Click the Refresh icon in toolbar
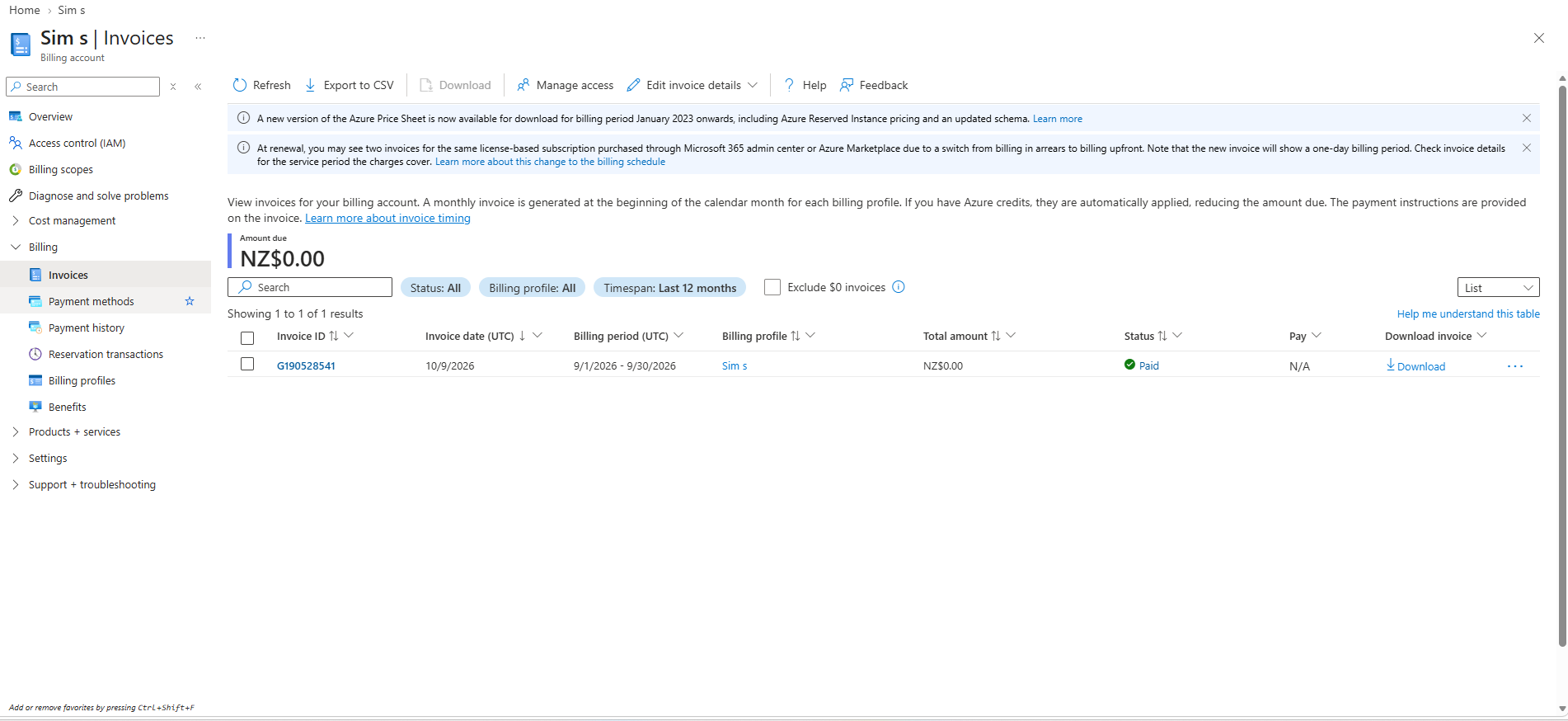 [x=240, y=85]
